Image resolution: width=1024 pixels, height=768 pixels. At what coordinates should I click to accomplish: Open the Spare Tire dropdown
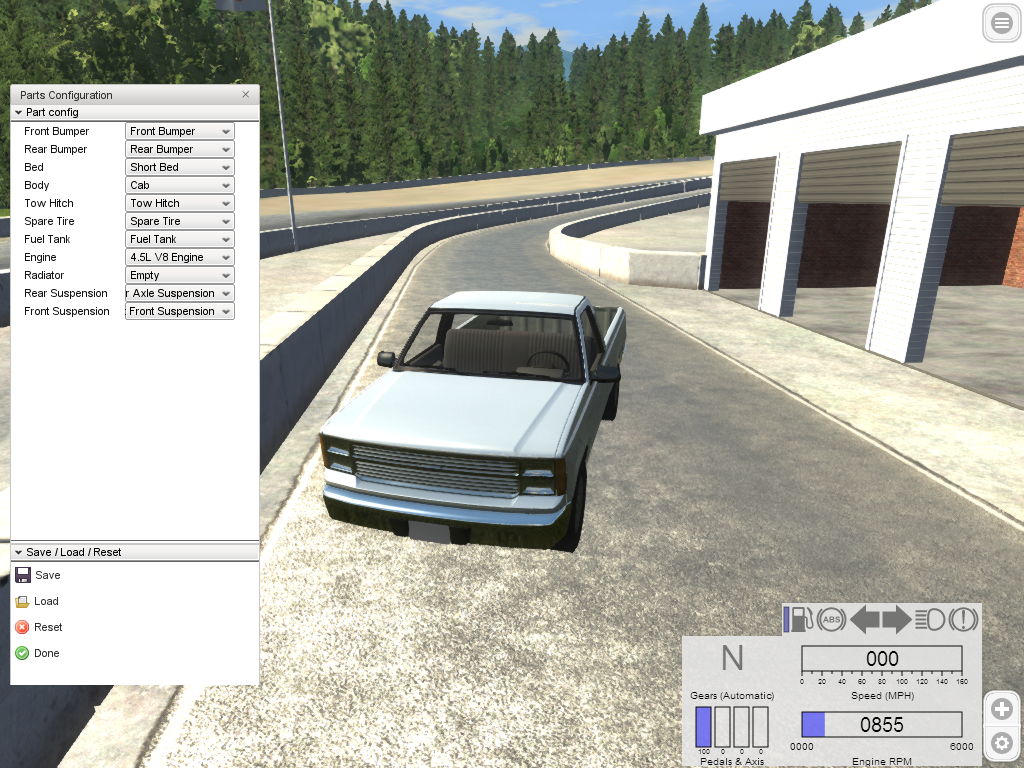point(180,221)
